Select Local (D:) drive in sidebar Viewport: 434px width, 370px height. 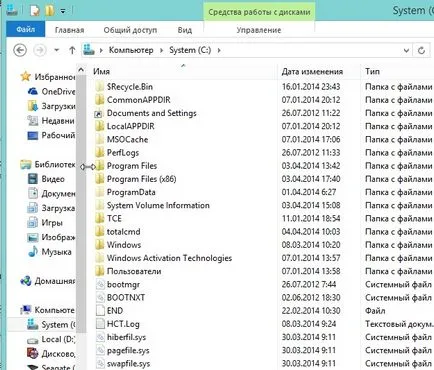(x=52, y=339)
